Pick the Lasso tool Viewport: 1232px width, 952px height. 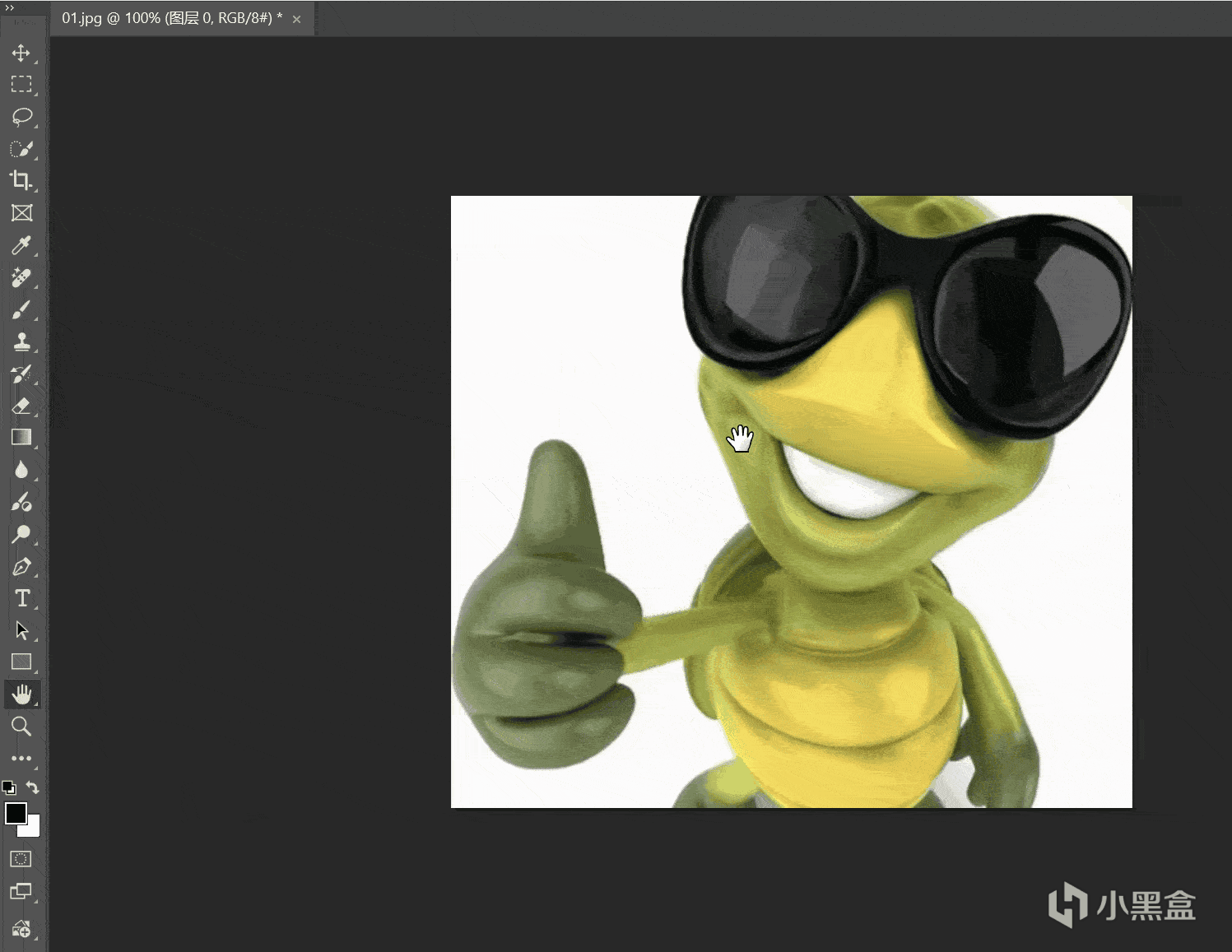tap(21, 117)
